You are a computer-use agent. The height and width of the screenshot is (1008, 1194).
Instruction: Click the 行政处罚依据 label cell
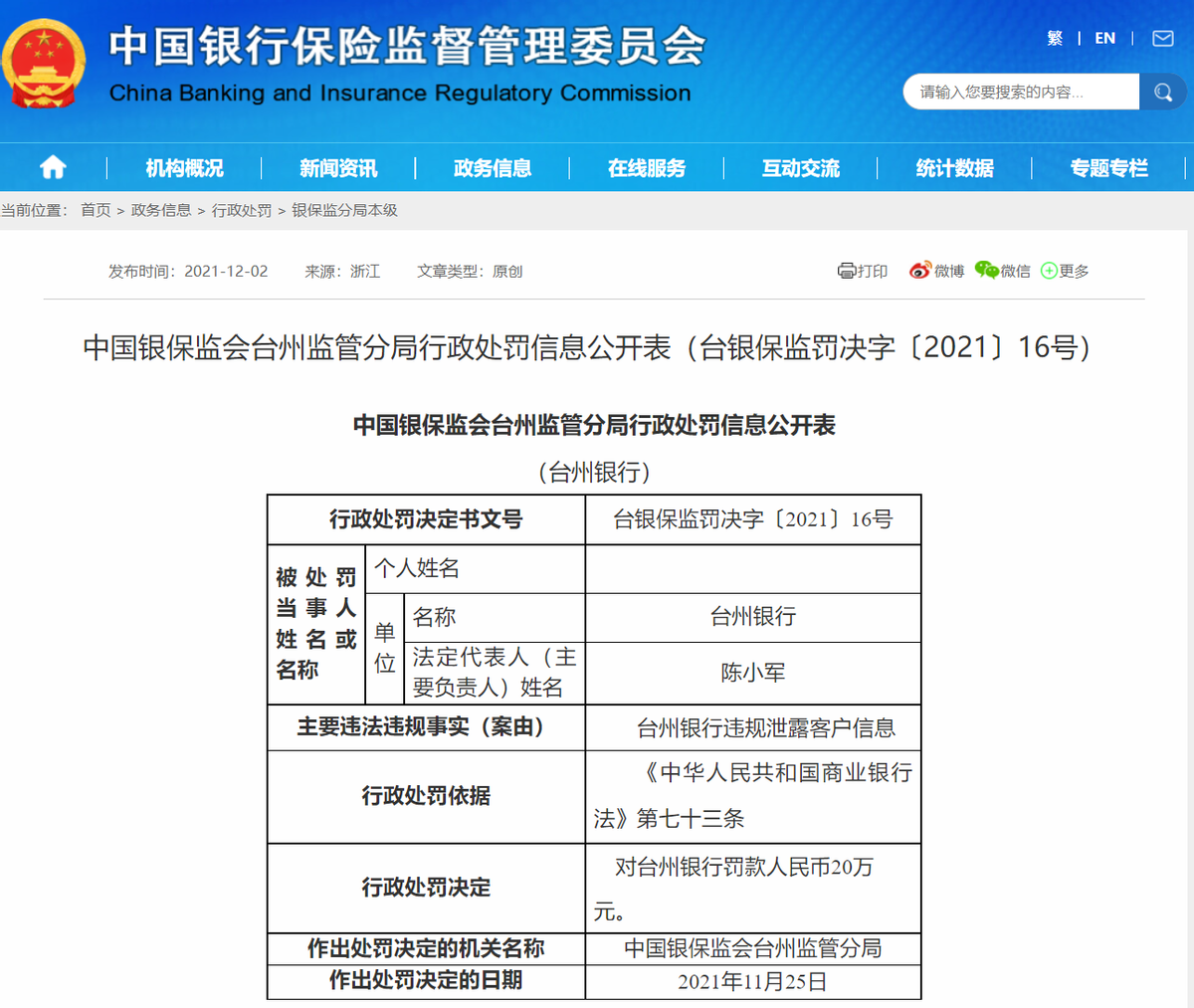(426, 796)
